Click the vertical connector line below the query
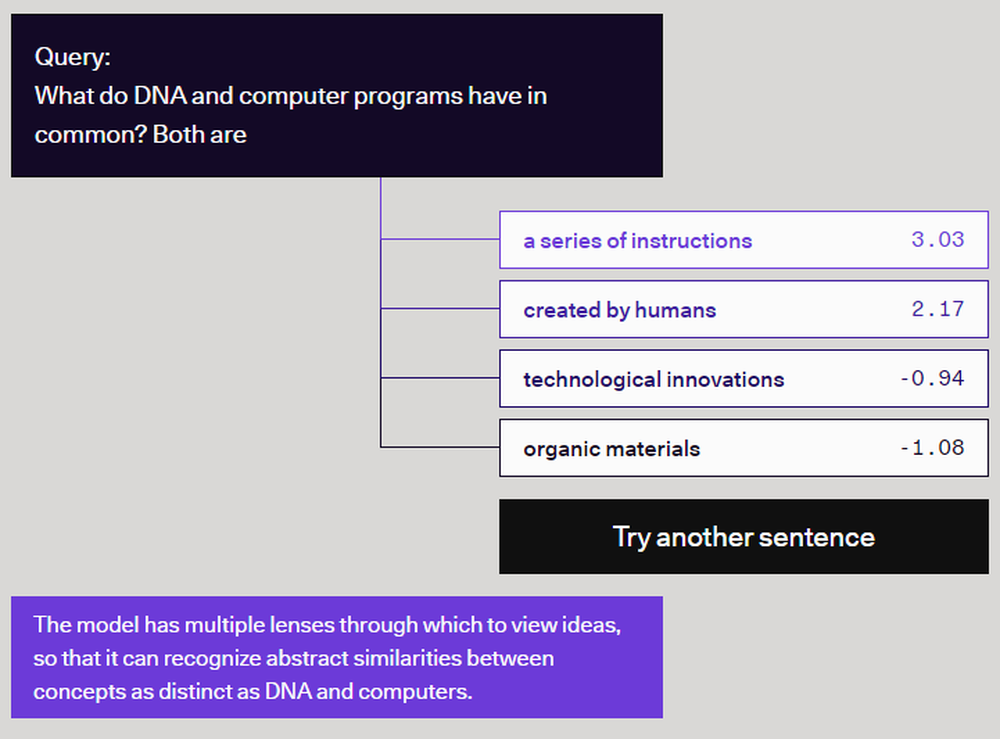 (381, 208)
